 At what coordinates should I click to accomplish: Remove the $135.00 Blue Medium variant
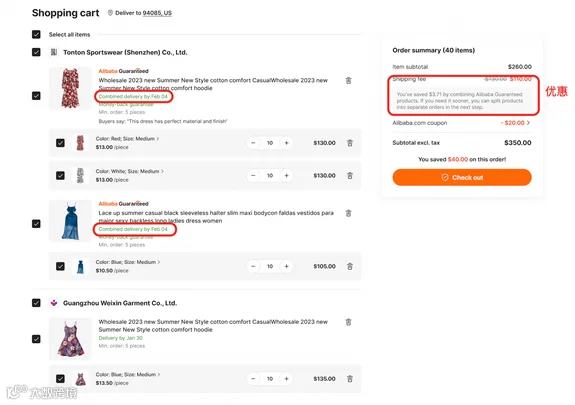pyautogui.click(x=350, y=379)
